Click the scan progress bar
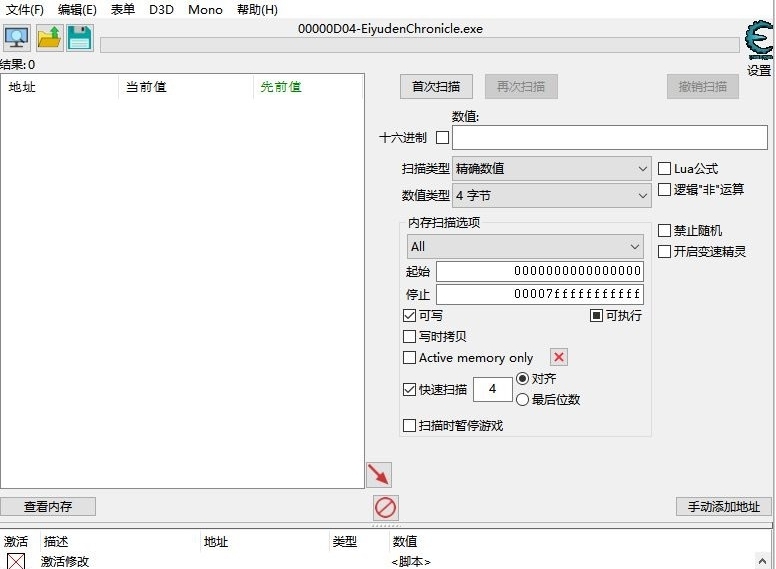The width and height of the screenshot is (776, 569). point(420,45)
